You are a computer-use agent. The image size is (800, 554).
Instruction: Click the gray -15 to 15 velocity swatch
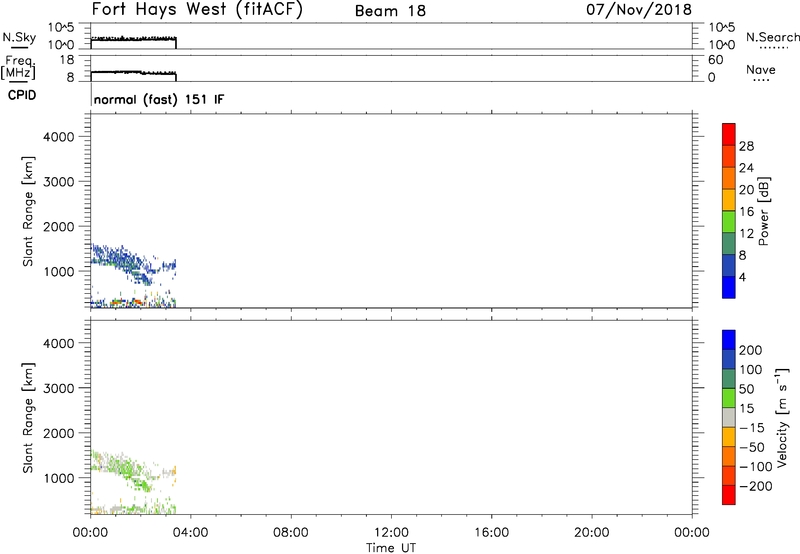pos(729,417)
